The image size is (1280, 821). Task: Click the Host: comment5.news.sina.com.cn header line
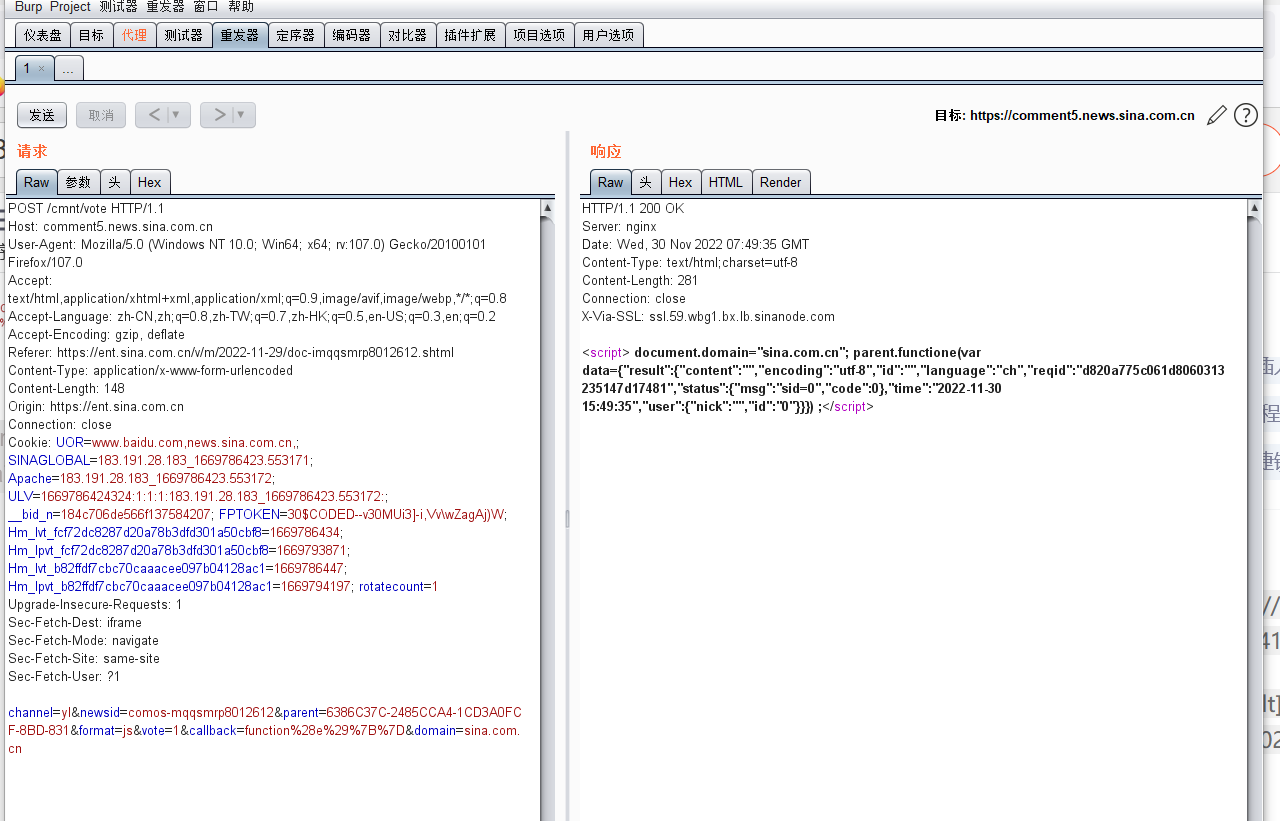click(x=110, y=227)
